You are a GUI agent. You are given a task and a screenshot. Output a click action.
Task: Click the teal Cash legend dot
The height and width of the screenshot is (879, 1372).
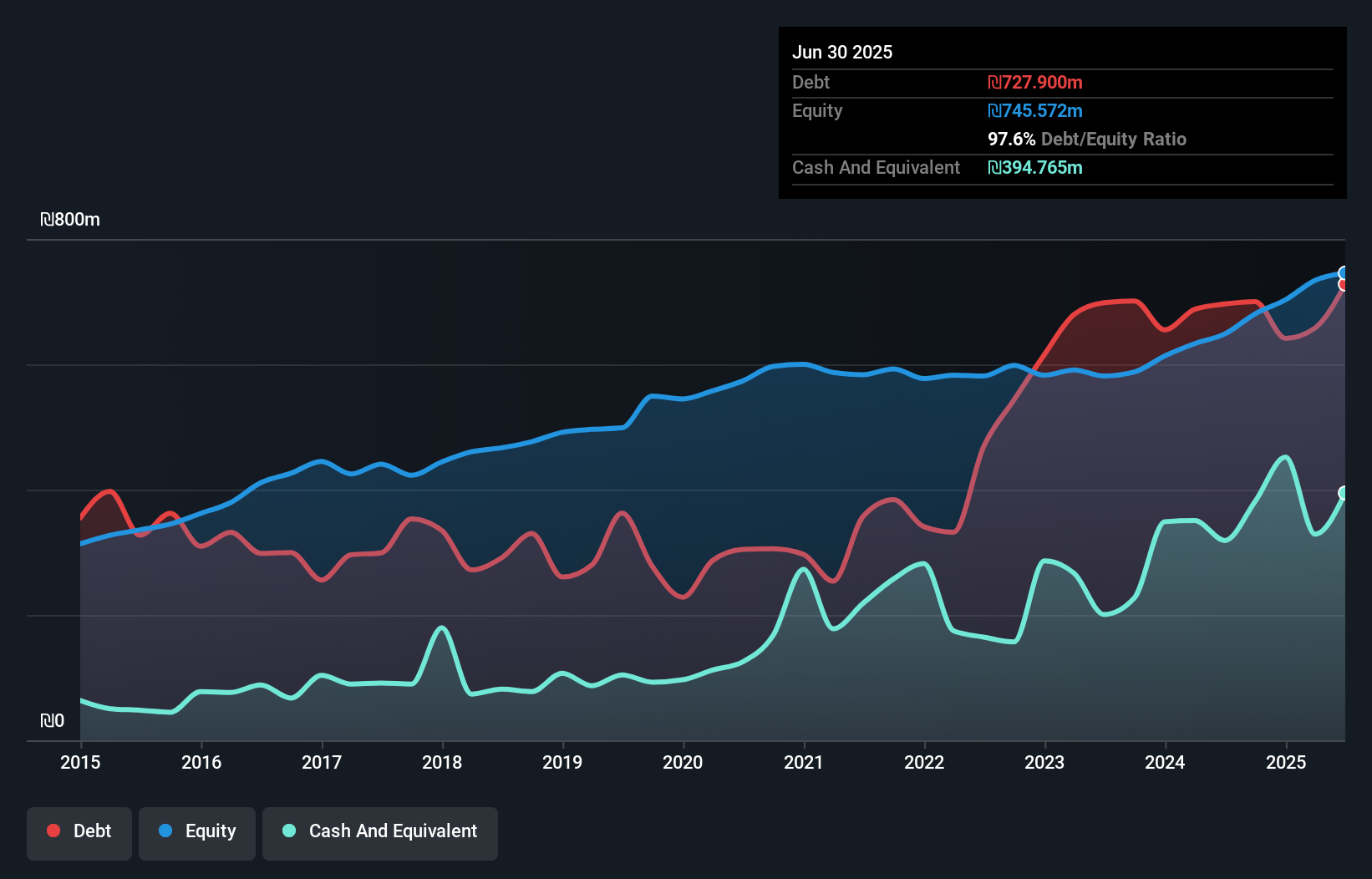pos(289,831)
